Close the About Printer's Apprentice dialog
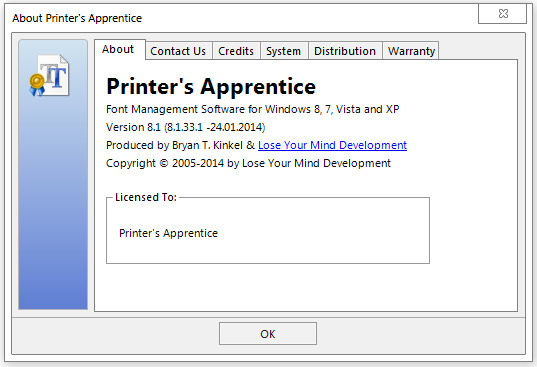The image size is (537, 367). click(502, 14)
